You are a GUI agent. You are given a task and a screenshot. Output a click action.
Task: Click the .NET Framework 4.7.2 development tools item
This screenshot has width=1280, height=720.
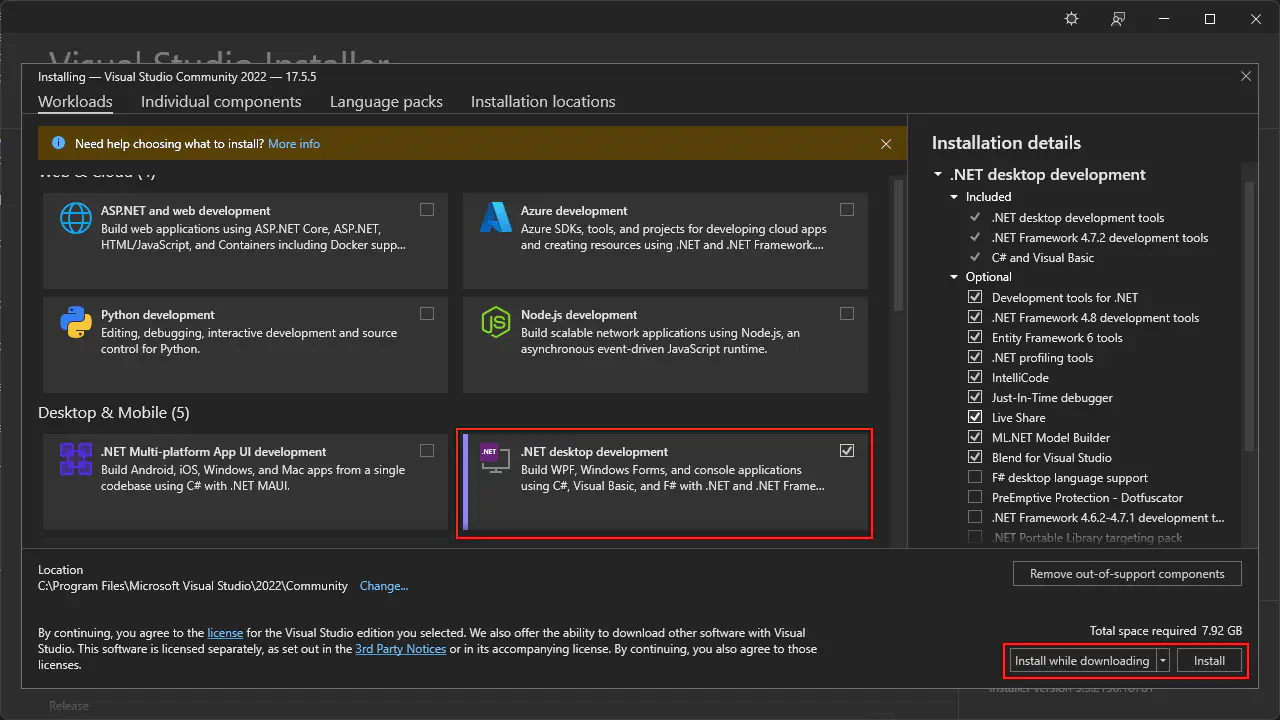(1100, 237)
